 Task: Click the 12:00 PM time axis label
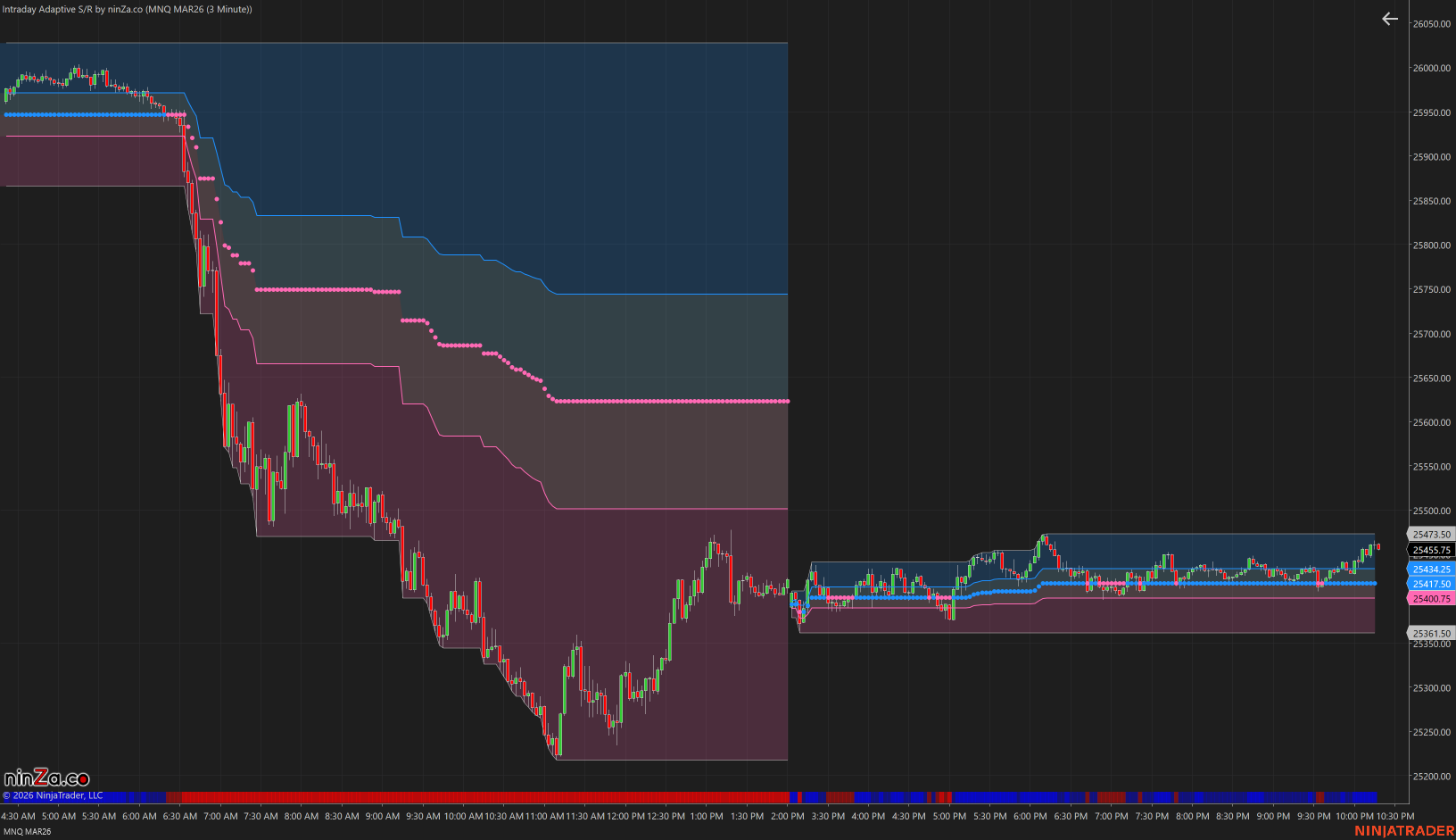point(625,816)
